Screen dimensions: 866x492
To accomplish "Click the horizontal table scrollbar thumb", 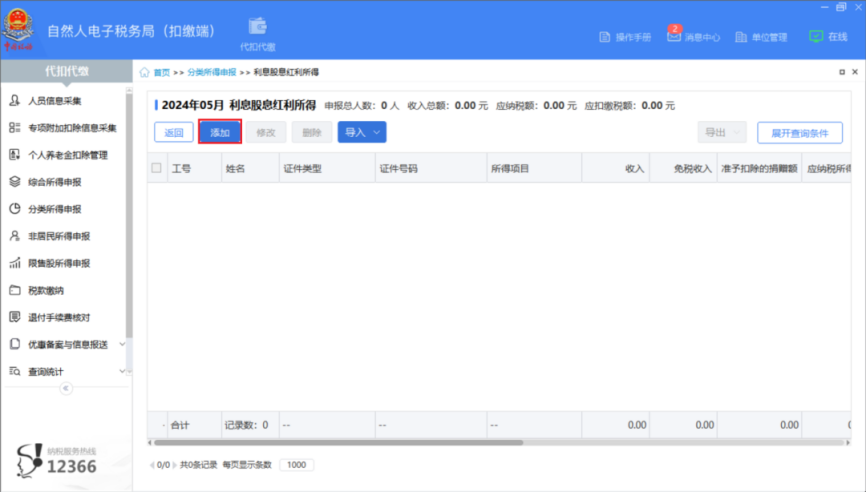I will tap(338, 442).
